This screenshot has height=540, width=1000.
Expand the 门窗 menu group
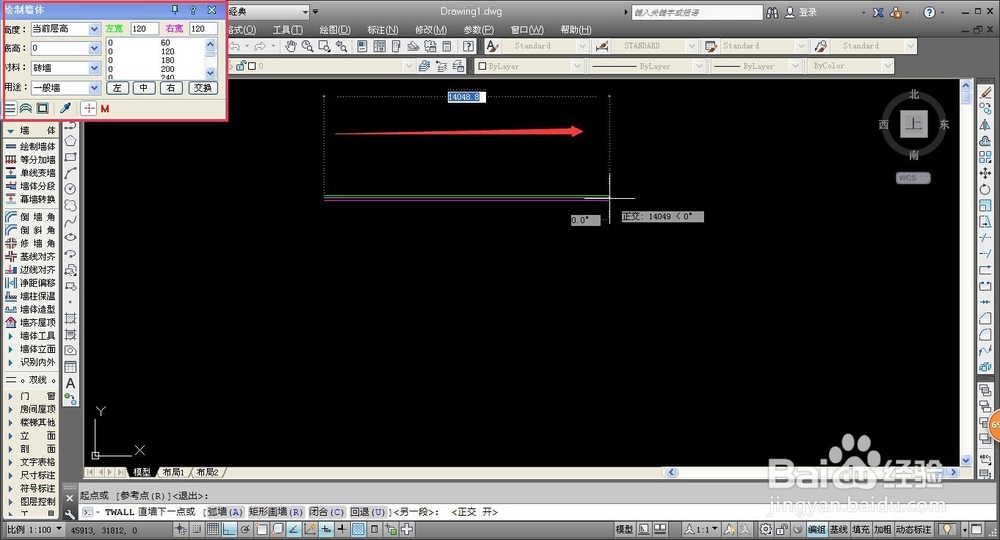[31, 396]
